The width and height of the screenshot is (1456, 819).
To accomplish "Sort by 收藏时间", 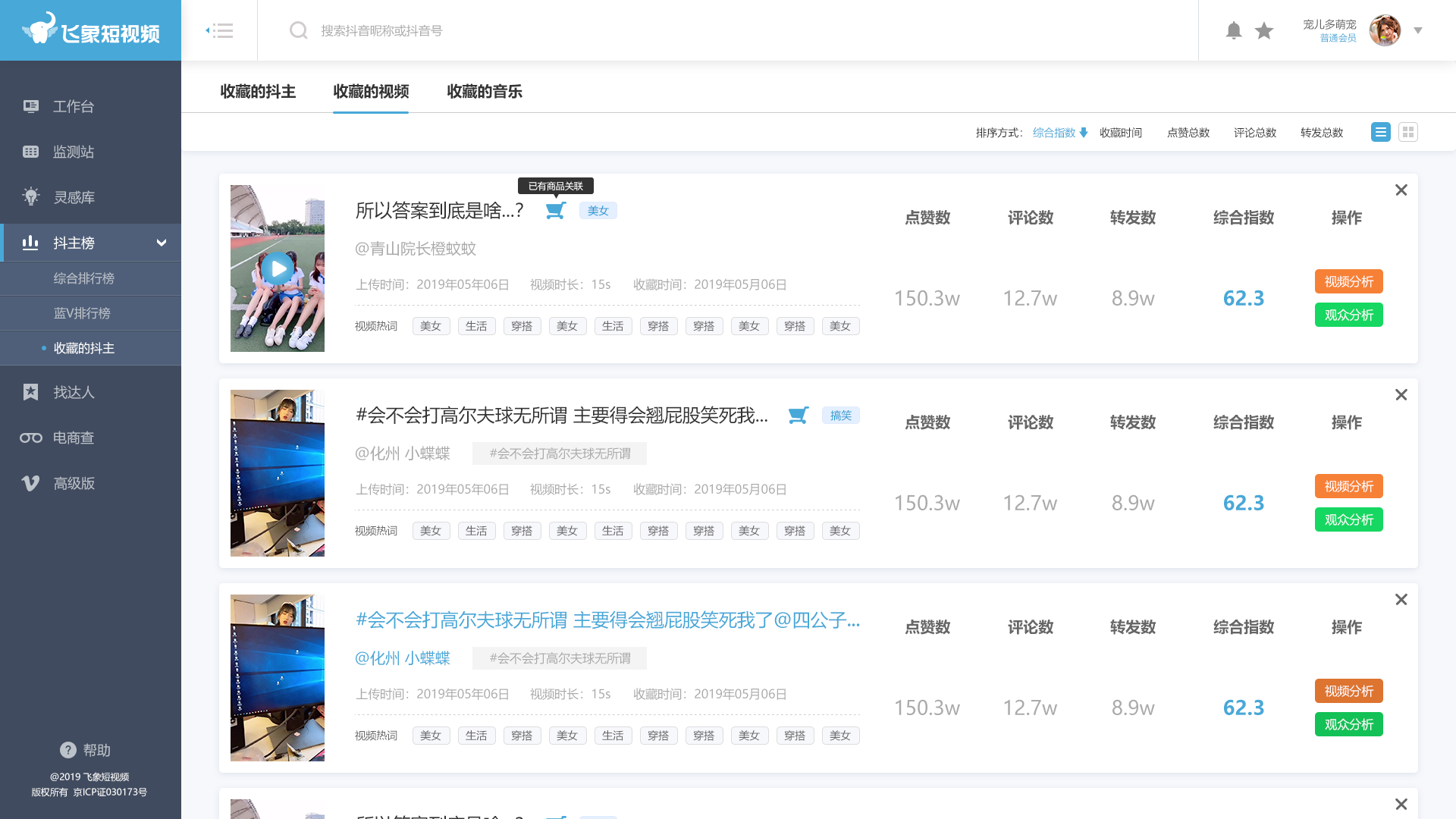I will [1121, 133].
